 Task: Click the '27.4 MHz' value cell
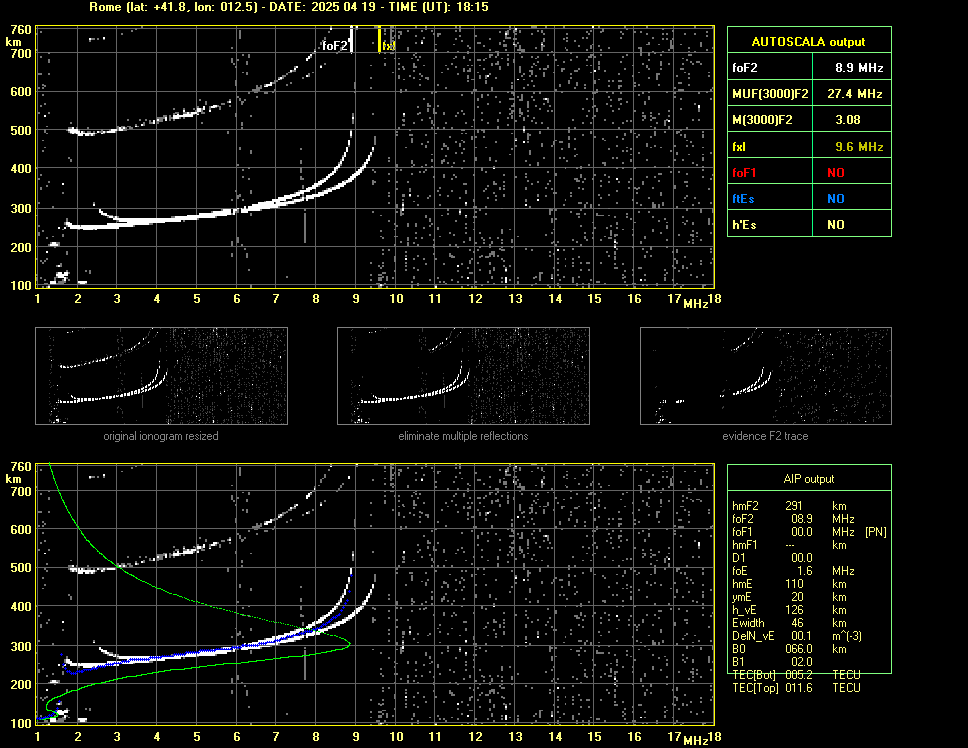coord(852,93)
